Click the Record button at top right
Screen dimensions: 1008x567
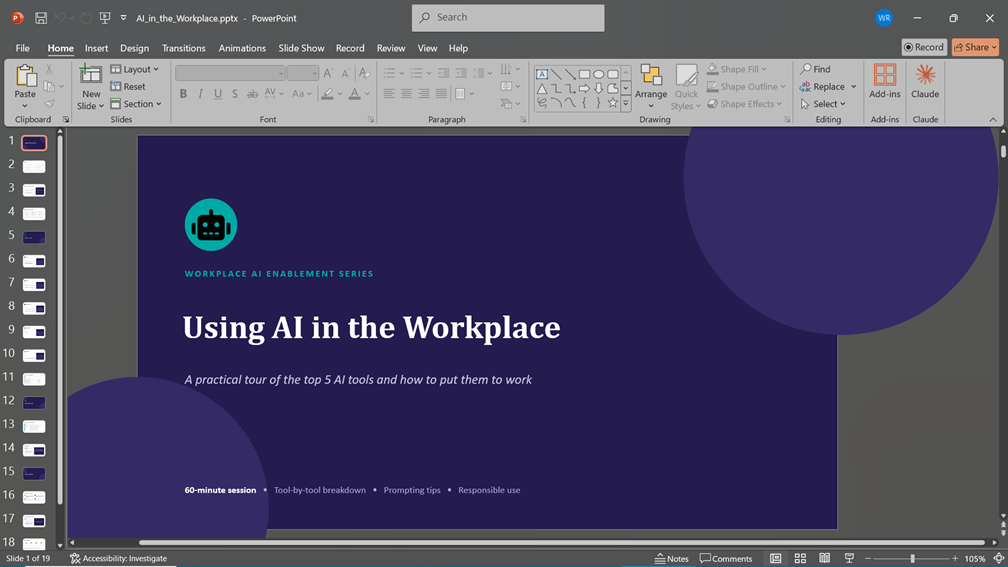click(x=924, y=47)
